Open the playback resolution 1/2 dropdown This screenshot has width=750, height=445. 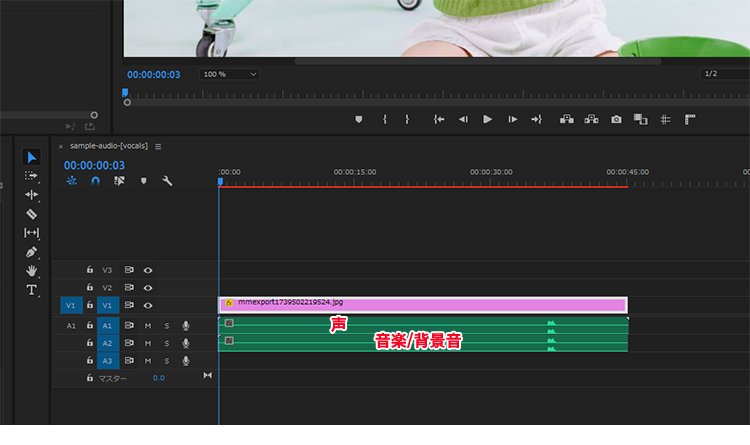(725, 74)
